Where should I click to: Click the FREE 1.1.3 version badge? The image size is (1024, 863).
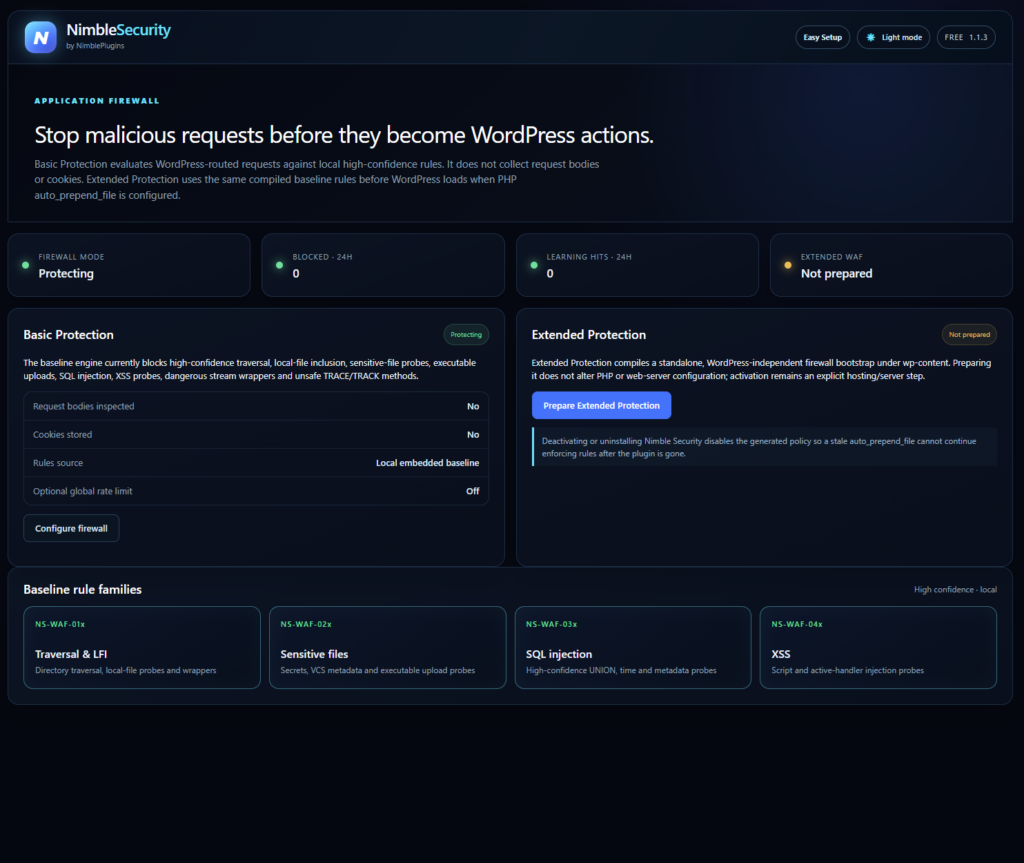966,37
